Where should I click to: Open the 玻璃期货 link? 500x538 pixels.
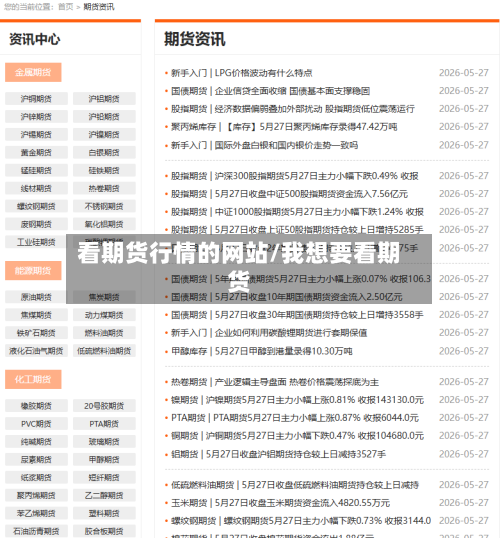pos(104,442)
